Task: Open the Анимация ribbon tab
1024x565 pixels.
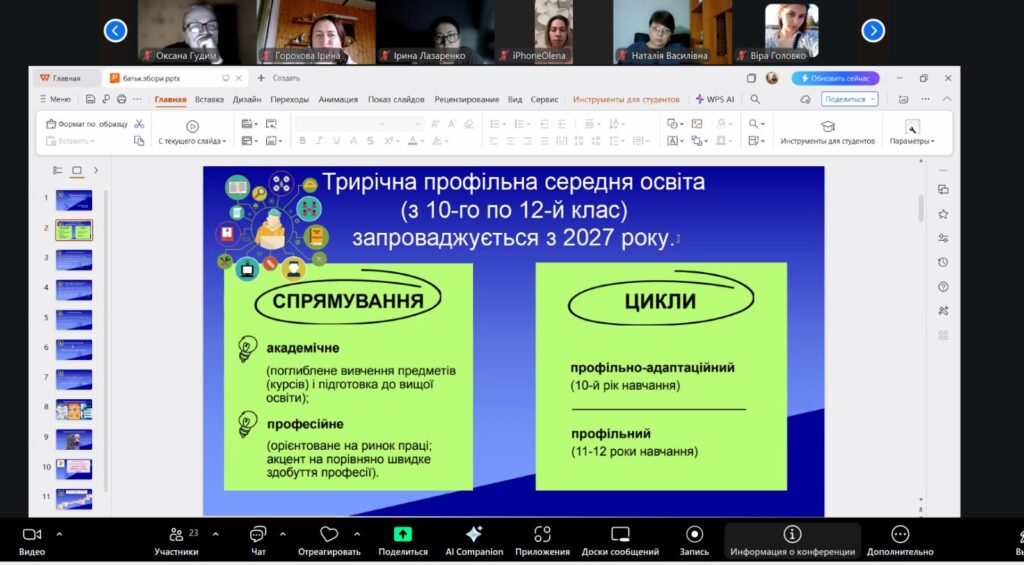Action: pos(338,99)
